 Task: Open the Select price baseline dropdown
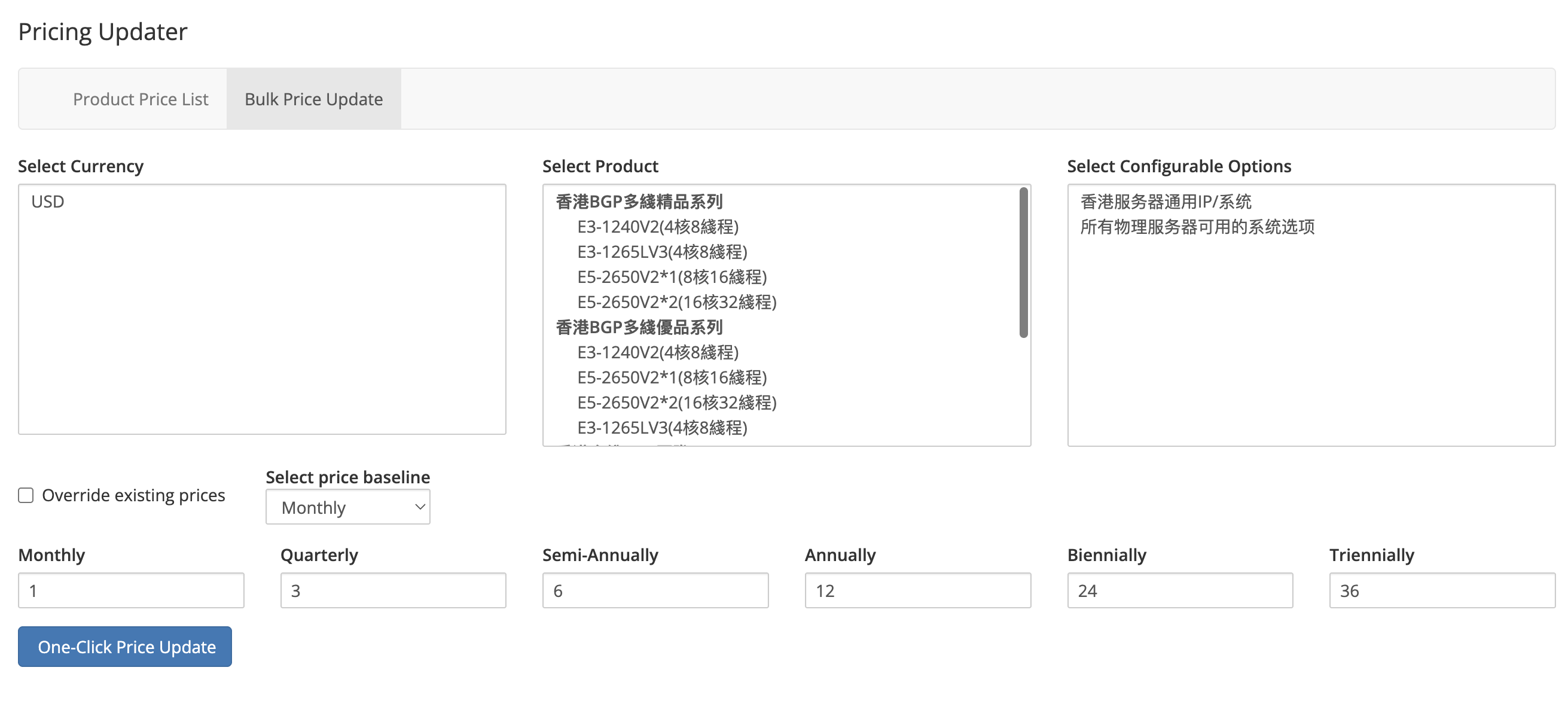point(347,507)
